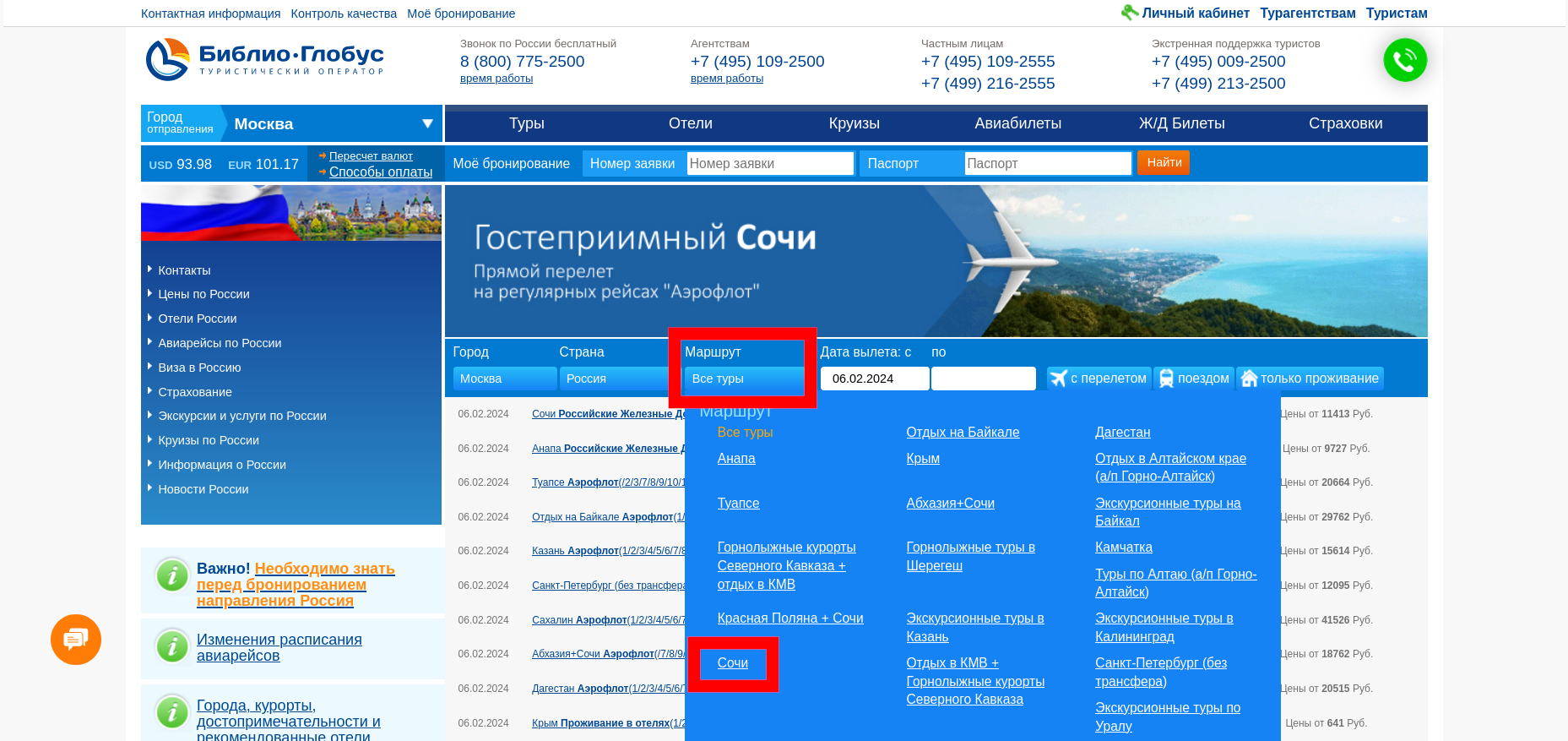Click the Гостеприимный Сочи banner
1568x741 pixels.
(936, 261)
